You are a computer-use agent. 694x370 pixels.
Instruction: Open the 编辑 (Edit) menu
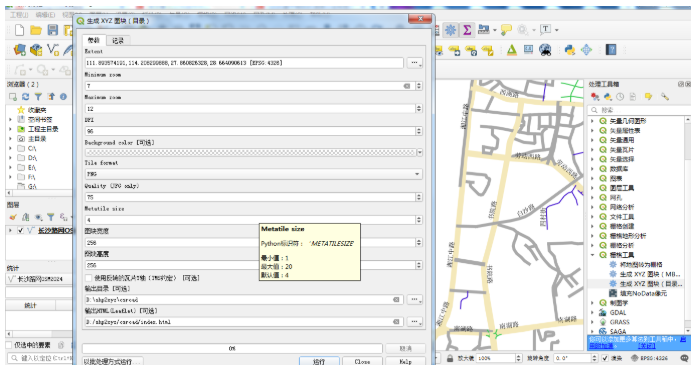click(x=45, y=15)
